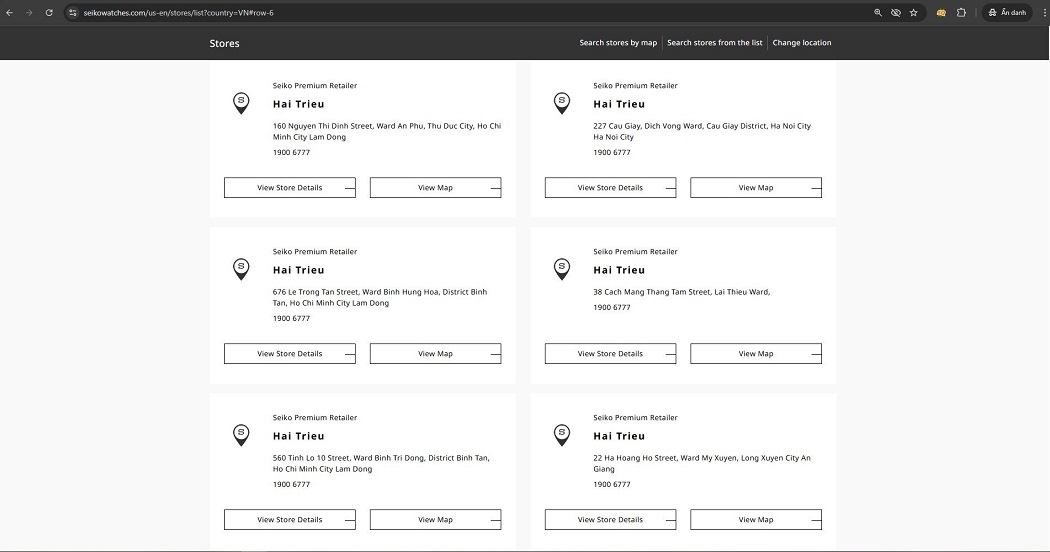
Task: Click 'Seiko Premium Retailer' label above 227 Cau Giay store
Action: (635, 86)
